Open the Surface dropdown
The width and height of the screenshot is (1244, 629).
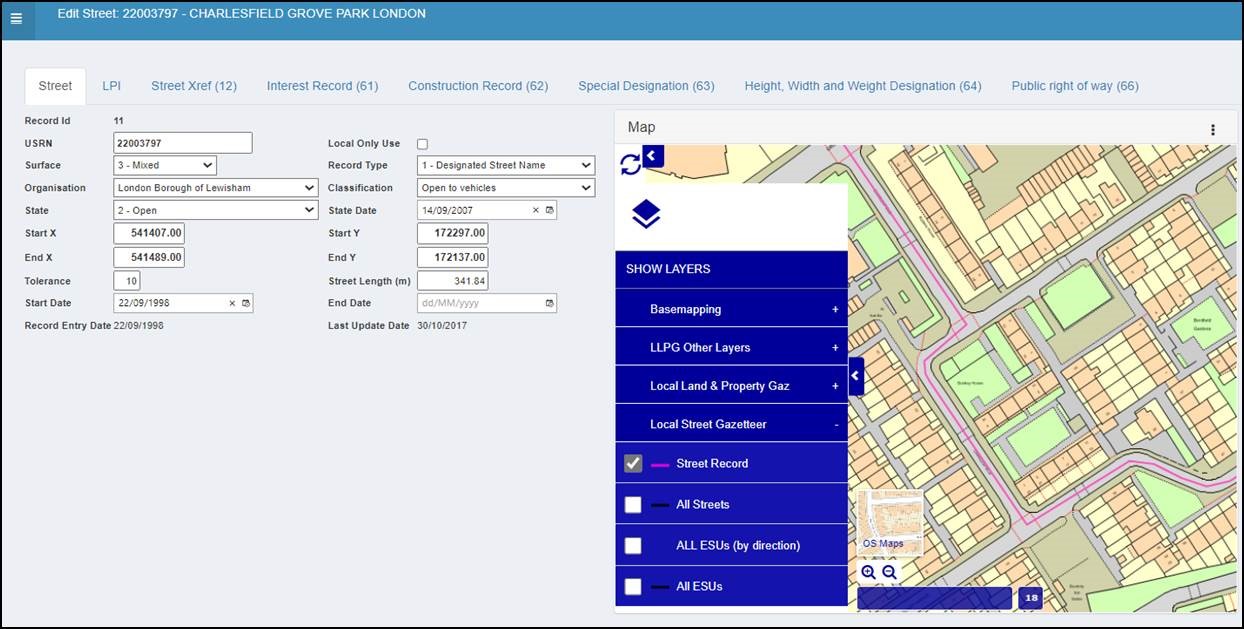(x=165, y=165)
